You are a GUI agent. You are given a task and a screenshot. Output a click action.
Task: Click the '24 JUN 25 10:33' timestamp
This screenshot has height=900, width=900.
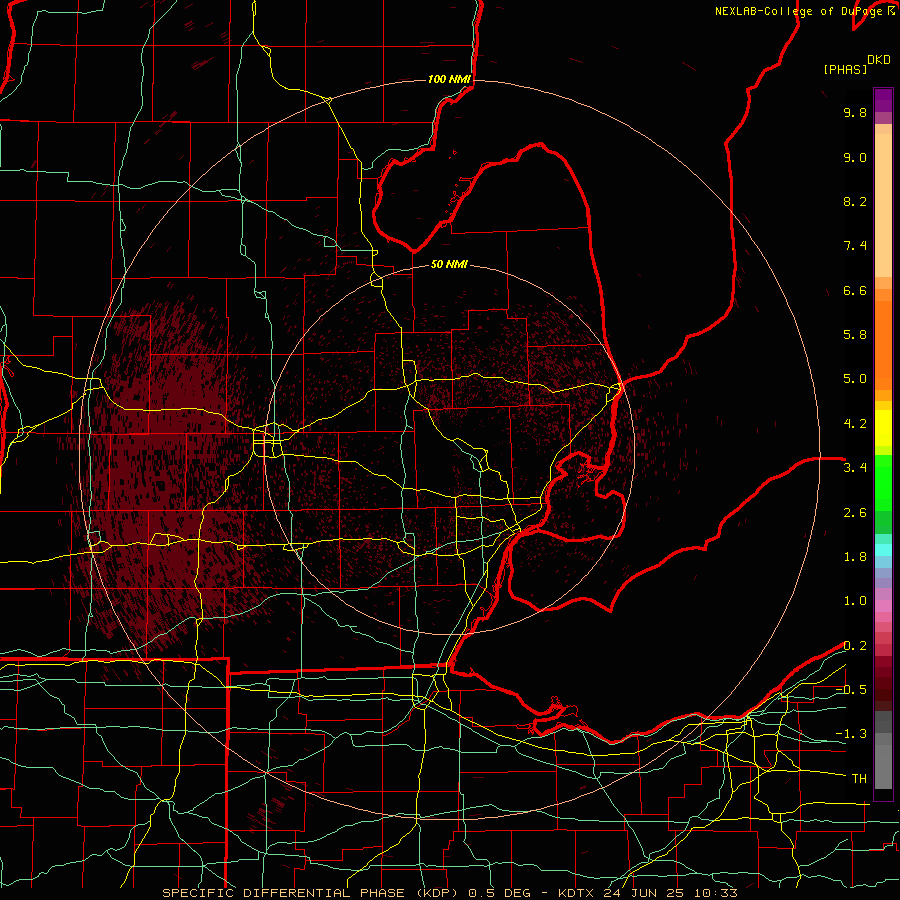pos(670,893)
